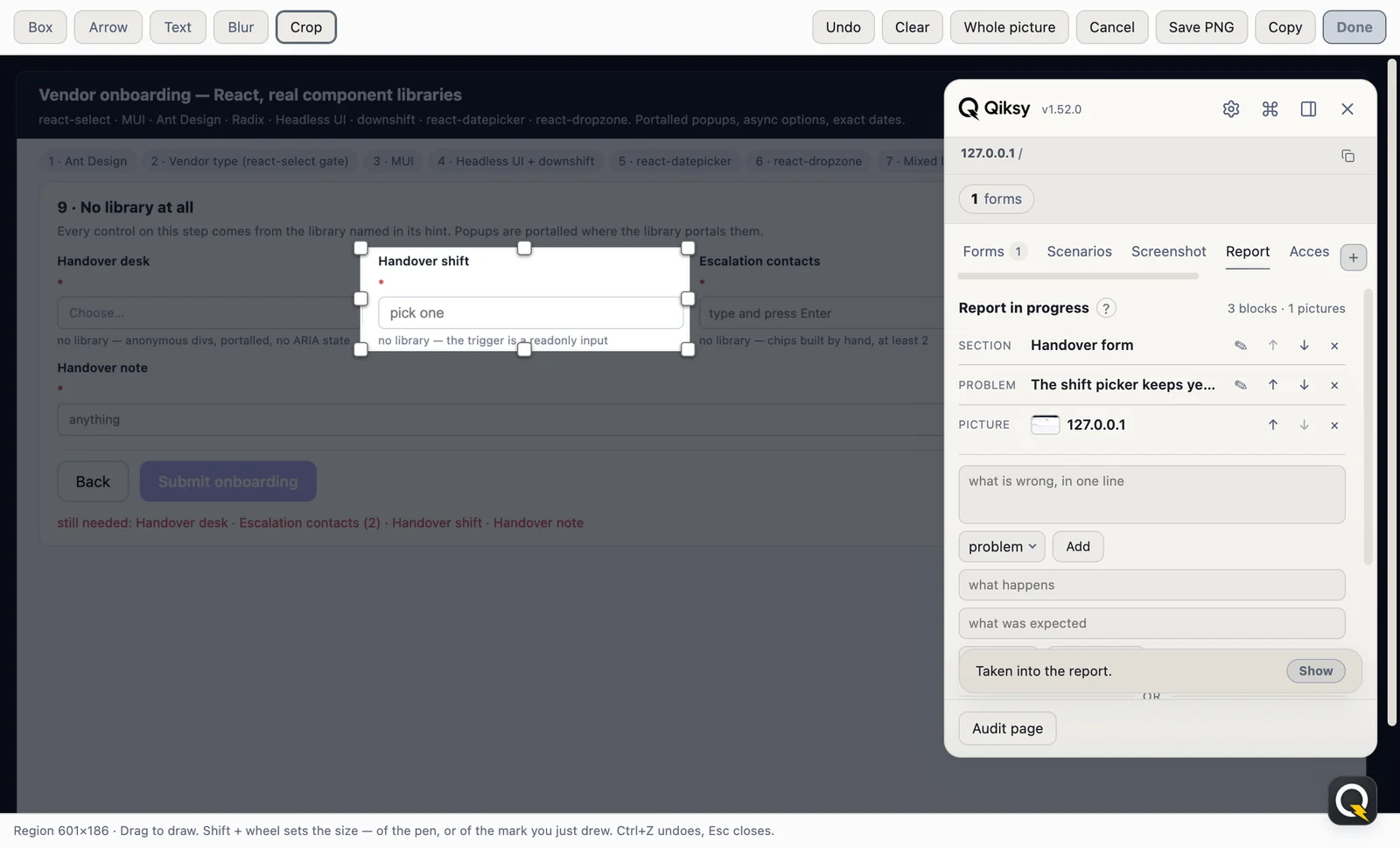Click the 'Taken into the report.' message
The image size is (1400, 848).
pyautogui.click(x=1043, y=671)
